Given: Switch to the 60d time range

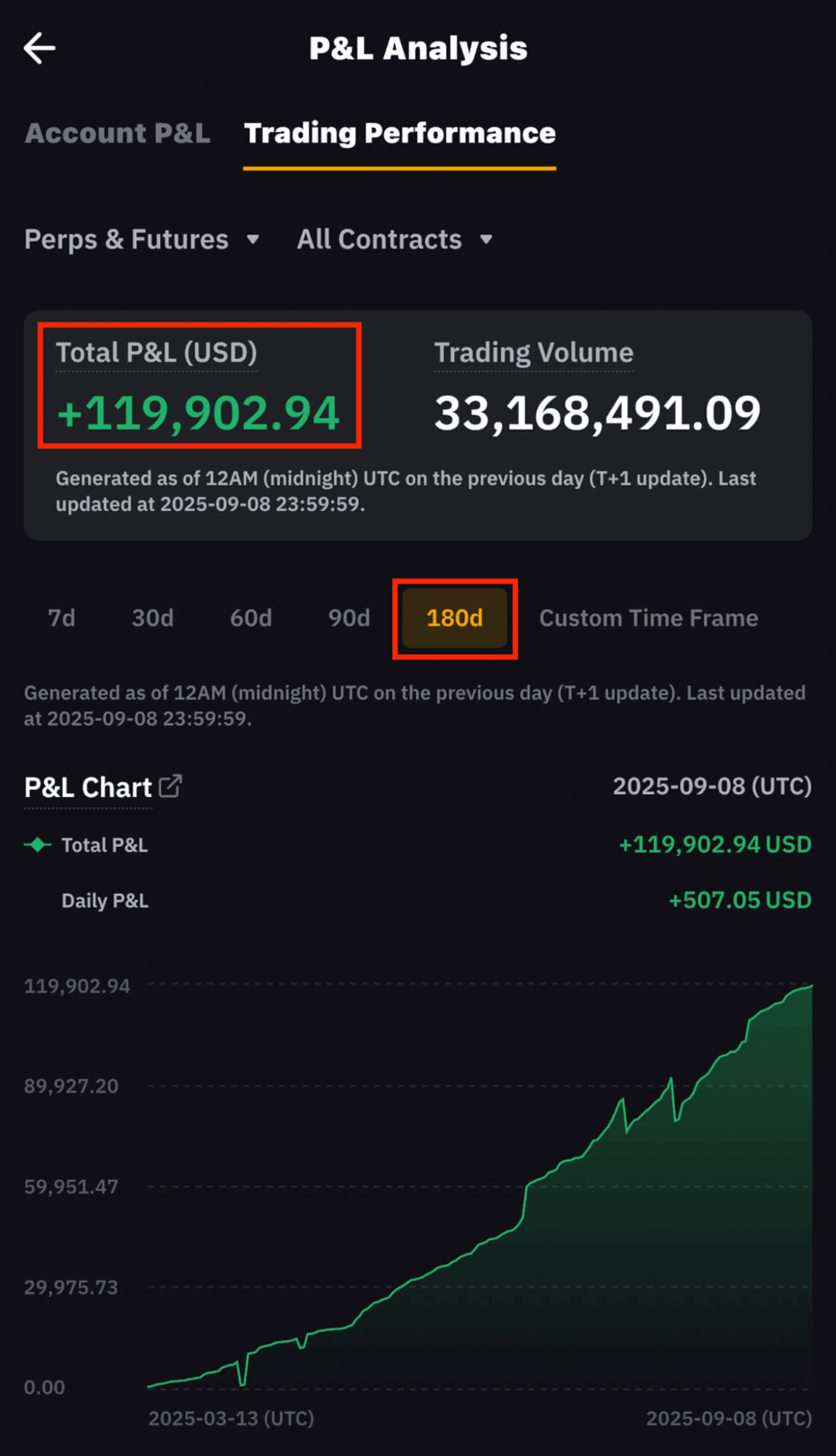Looking at the screenshot, I should 250,618.
